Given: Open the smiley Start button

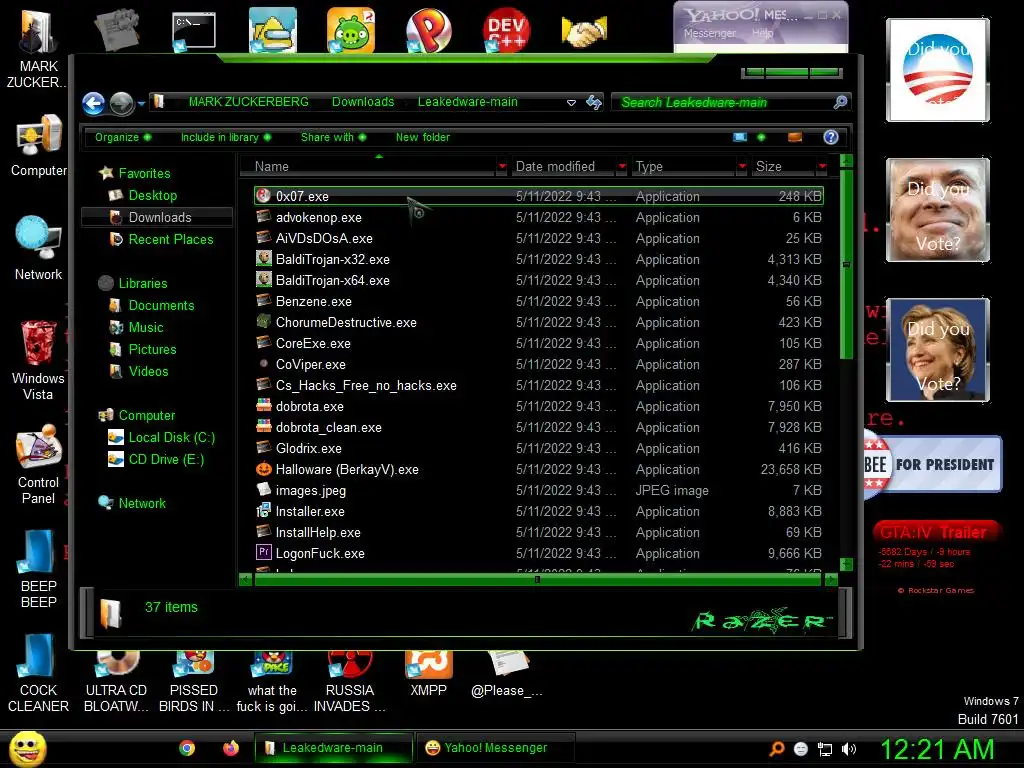Looking at the screenshot, I should 27,748.
